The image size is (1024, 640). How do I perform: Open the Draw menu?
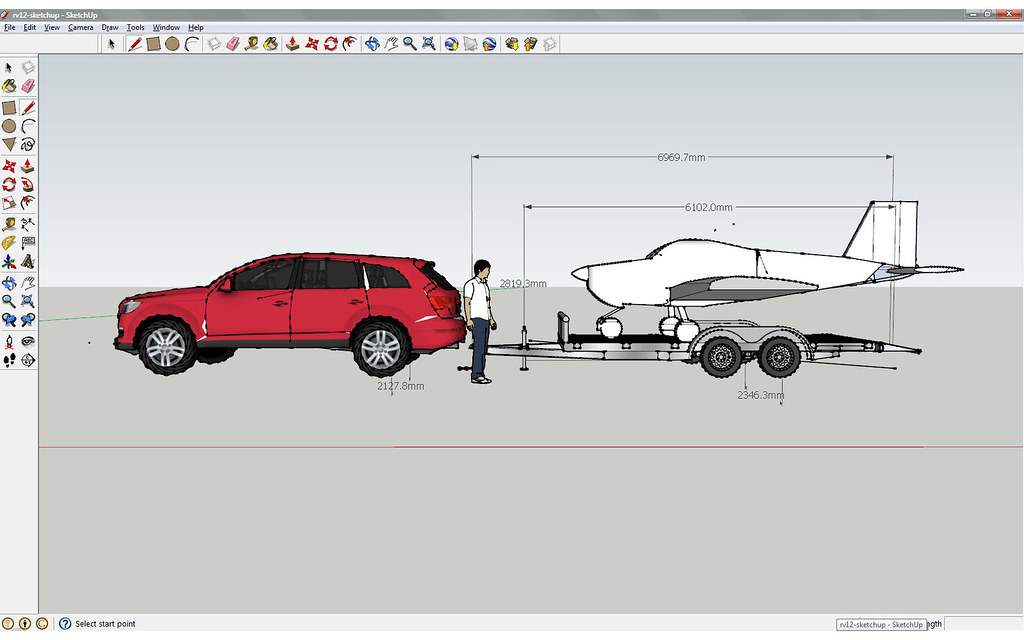(x=110, y=27)
